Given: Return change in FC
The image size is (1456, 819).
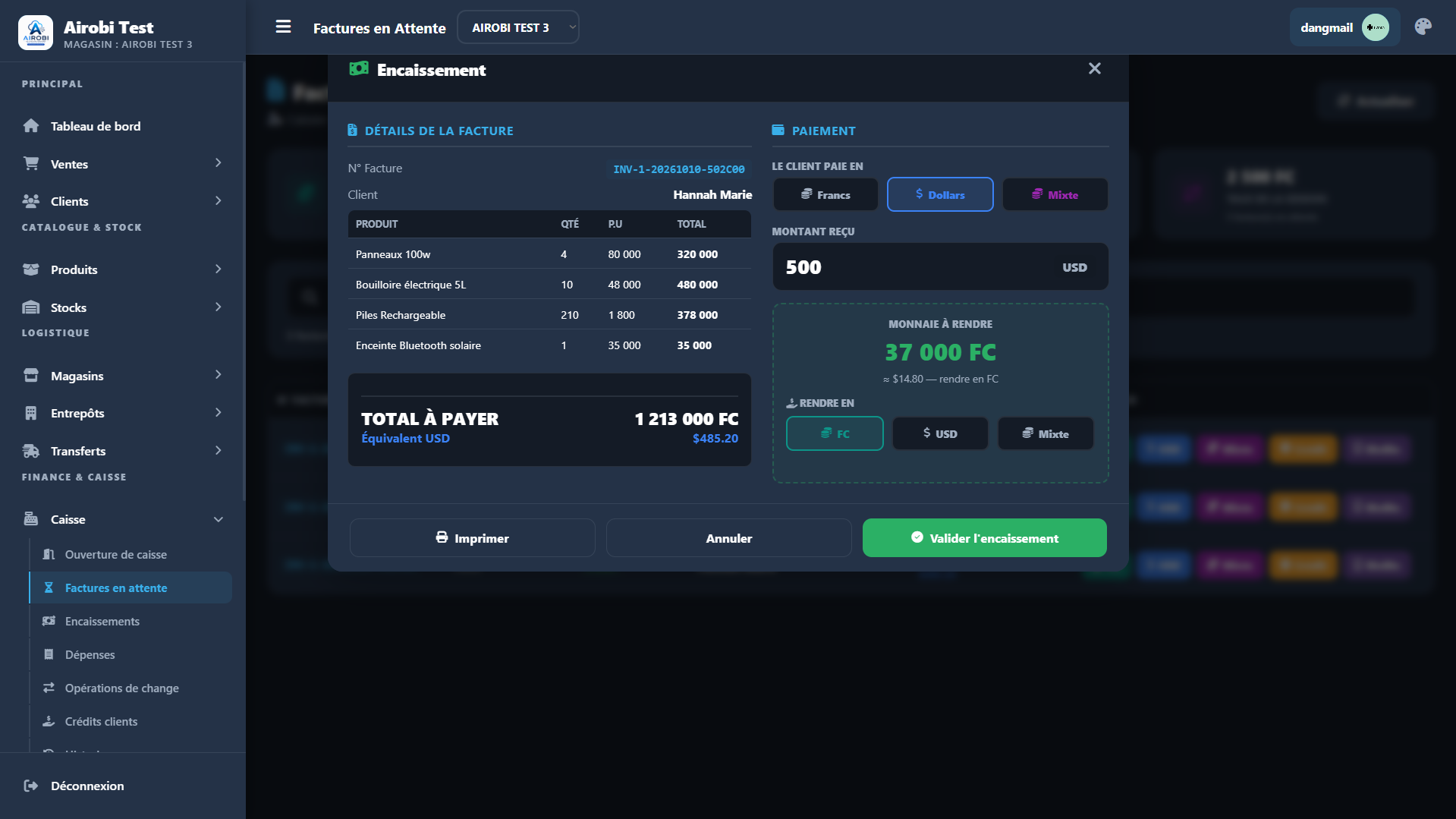Looking at the screenshot, I should tap(835, 433).
